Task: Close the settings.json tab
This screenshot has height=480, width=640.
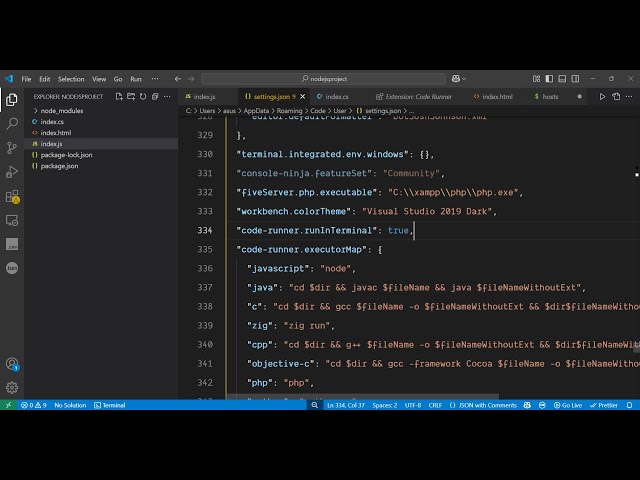Action: 302,97
